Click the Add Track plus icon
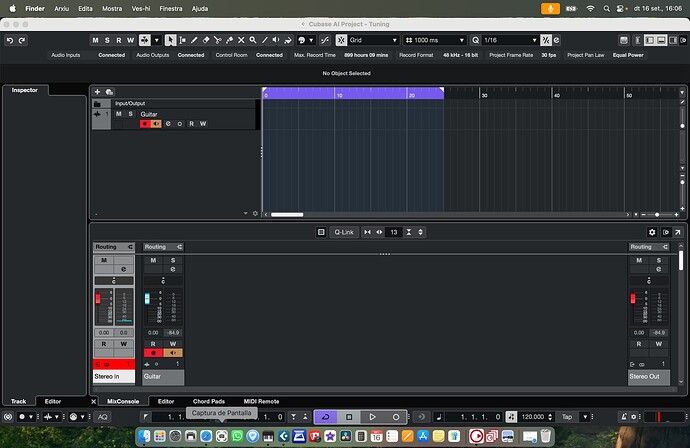690x448 pixels. coord(97,92)
